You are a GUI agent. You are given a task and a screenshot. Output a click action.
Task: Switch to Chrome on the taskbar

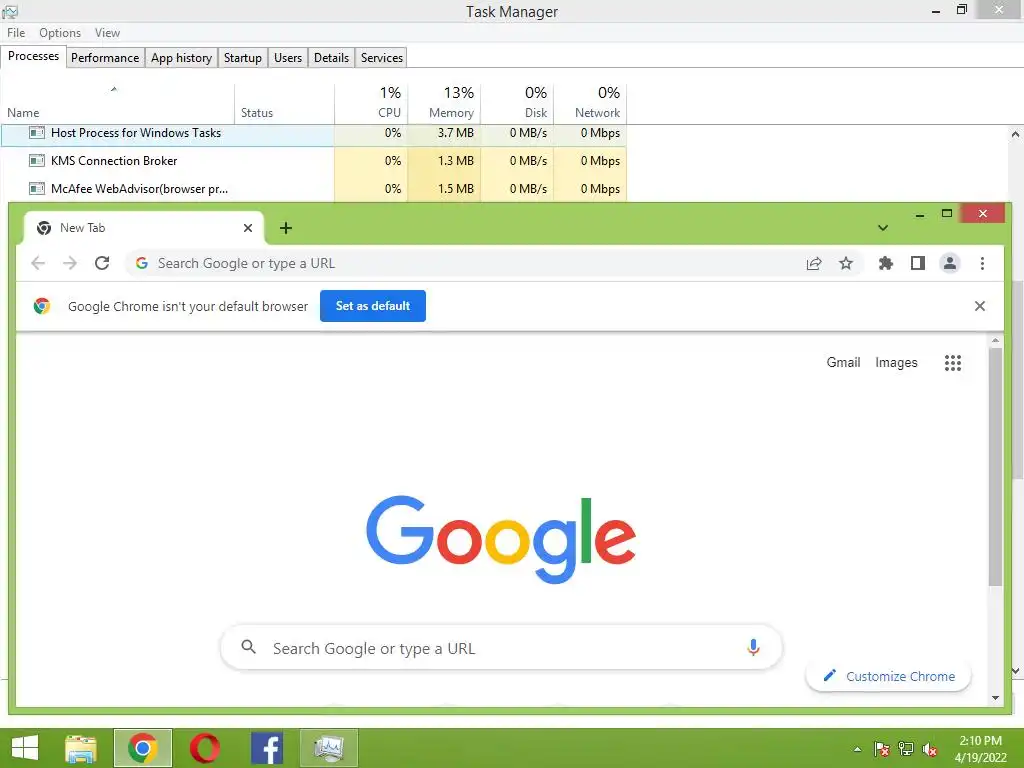[142, 748]
